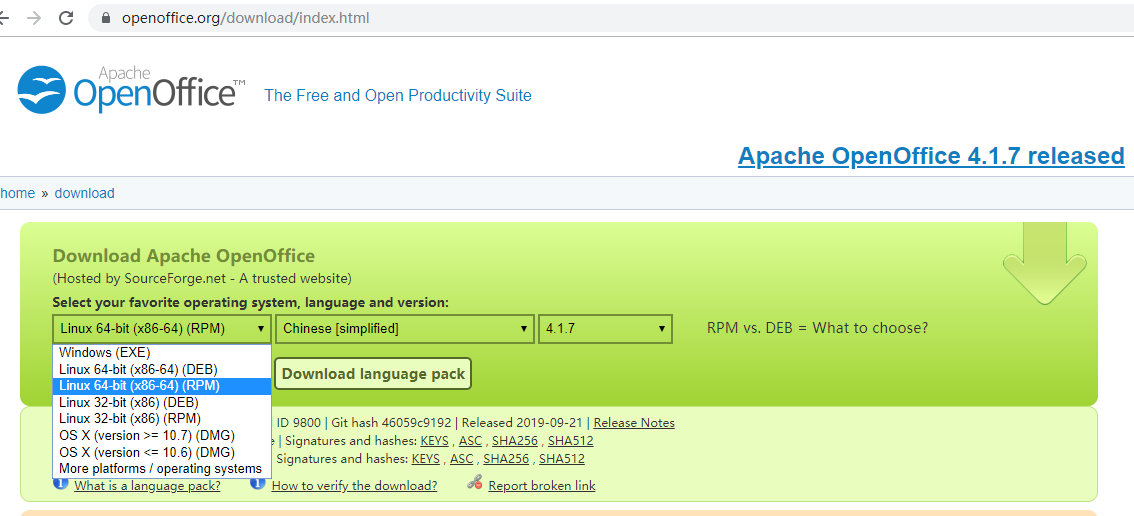Click the browser back arrow

coord(4,18)
